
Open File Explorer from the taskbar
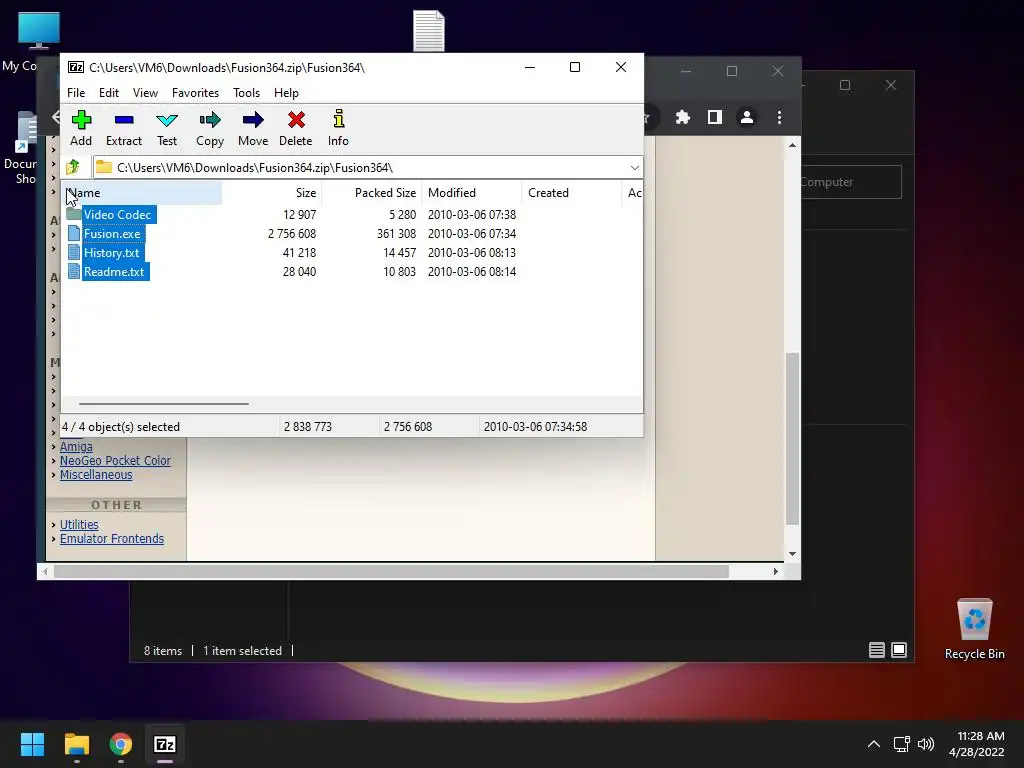point(76,744)
